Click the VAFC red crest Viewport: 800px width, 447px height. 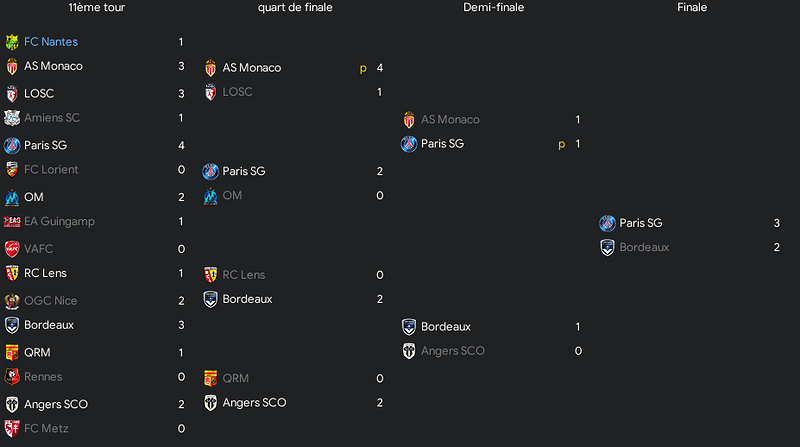[x=12, y=249]
